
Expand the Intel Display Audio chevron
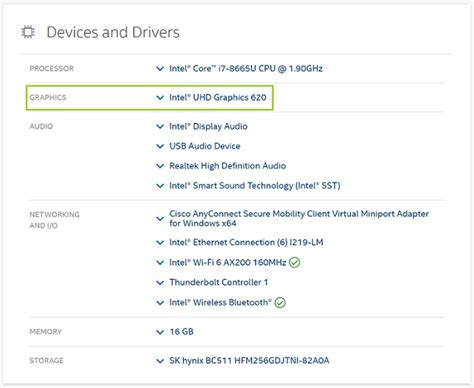coord(160,127)
